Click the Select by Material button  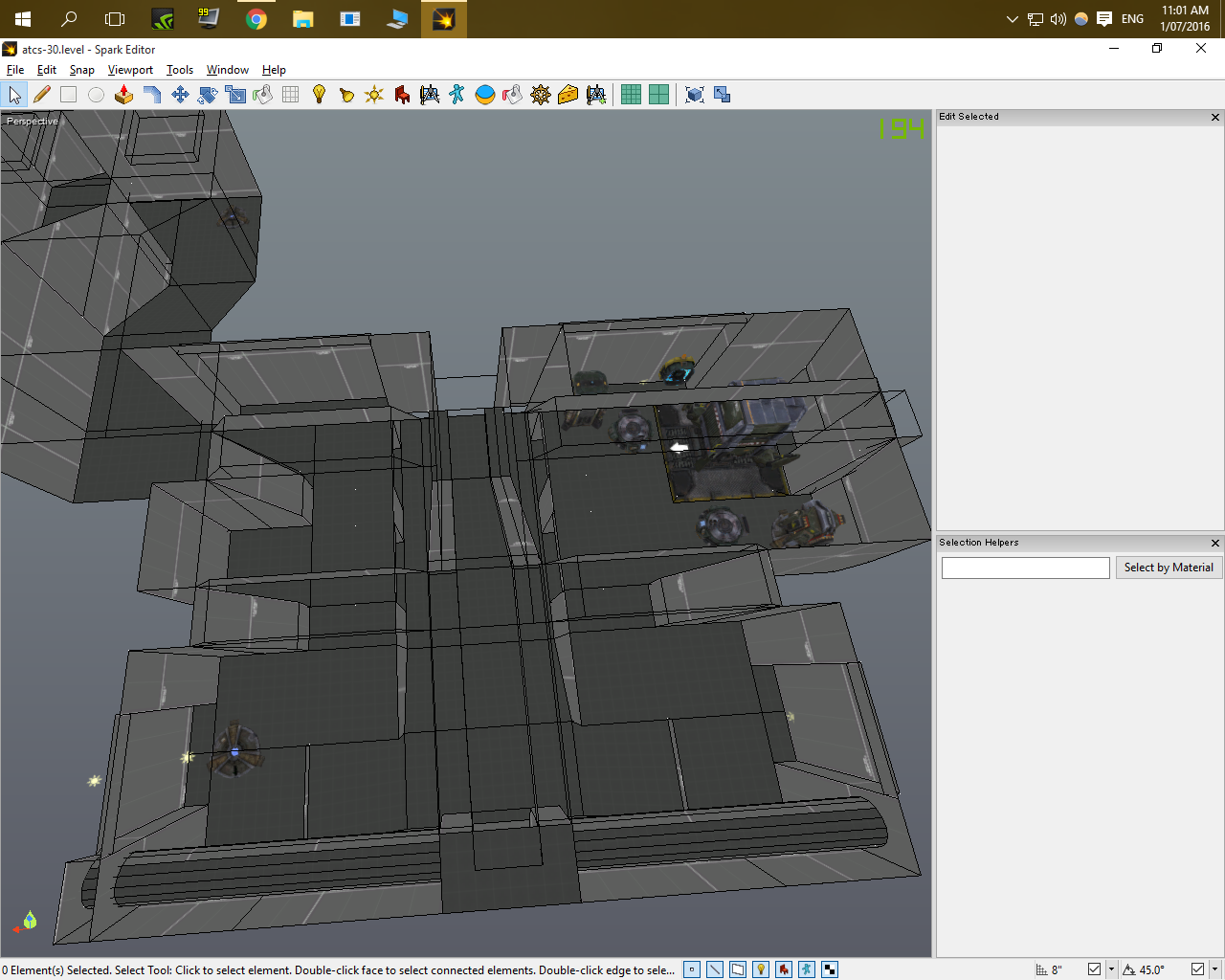(x=1169, y=568)
